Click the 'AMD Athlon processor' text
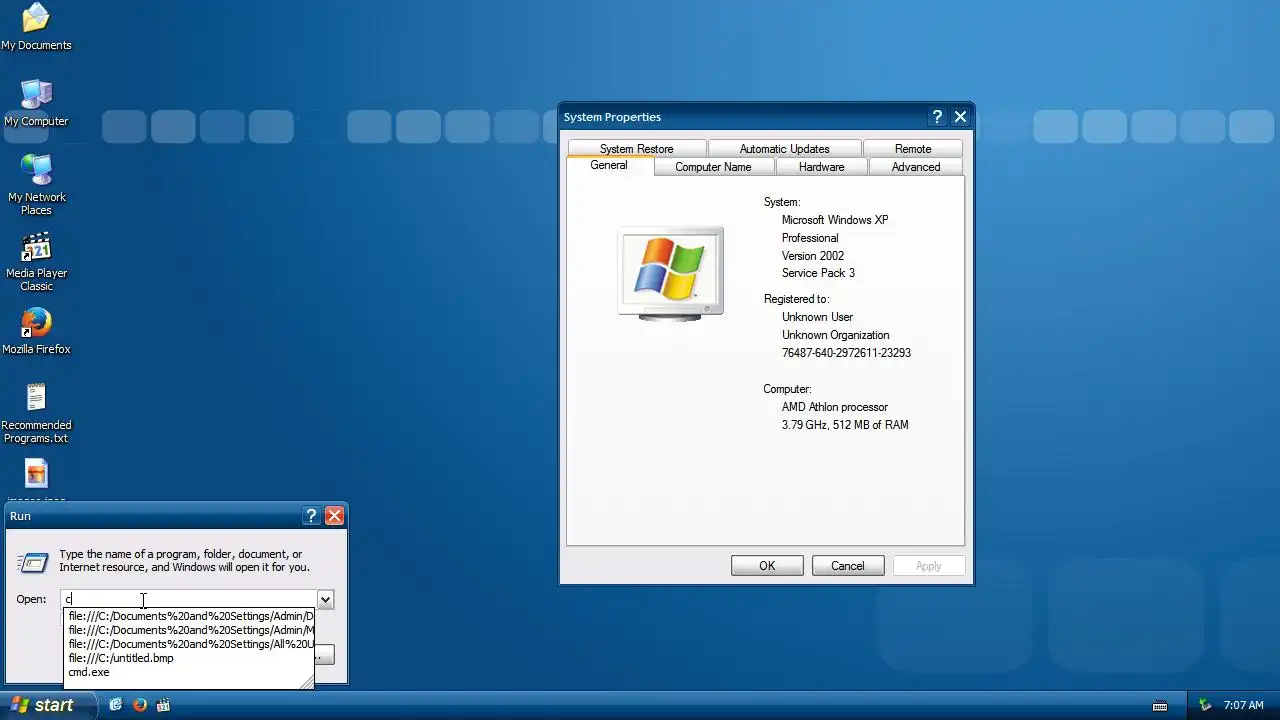This screenshot has height=720, width=1280. point(835,407)
